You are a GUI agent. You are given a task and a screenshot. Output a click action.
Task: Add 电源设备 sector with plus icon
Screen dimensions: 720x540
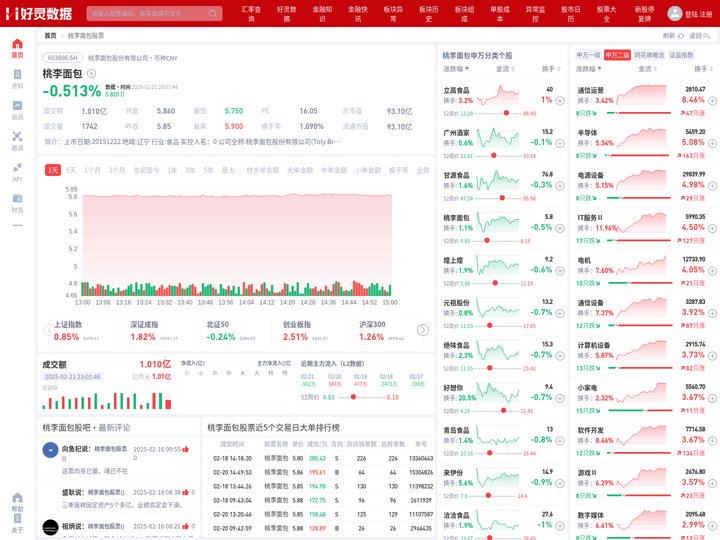pos(712,186)
